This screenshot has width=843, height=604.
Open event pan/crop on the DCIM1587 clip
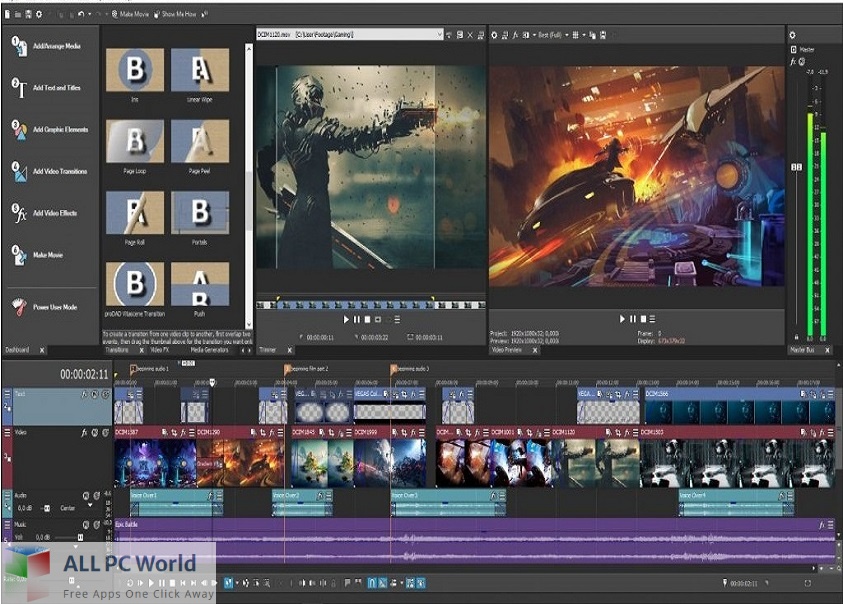click(x=174, y=432)
